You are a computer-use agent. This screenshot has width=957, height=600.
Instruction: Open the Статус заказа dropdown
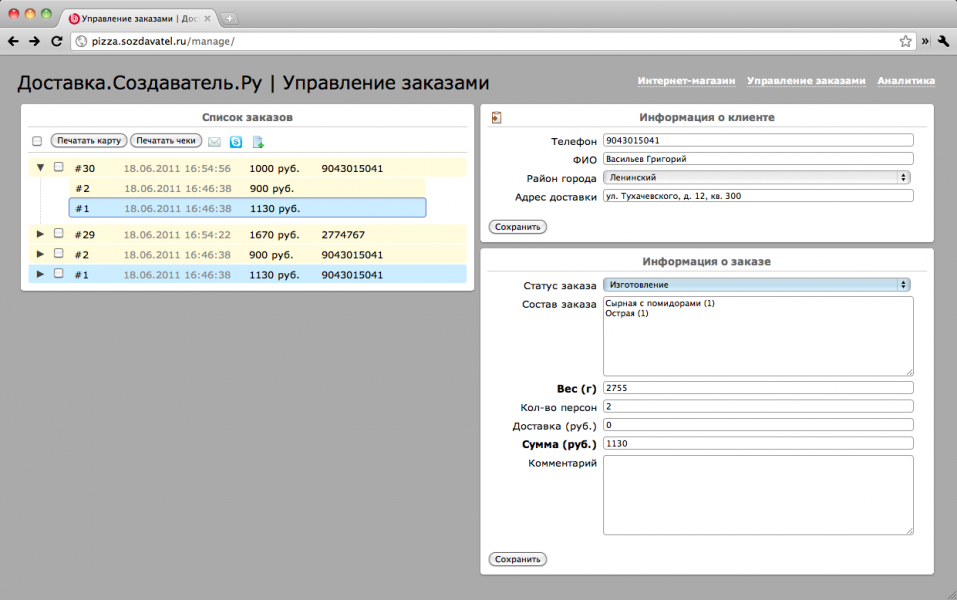point(757,285)
